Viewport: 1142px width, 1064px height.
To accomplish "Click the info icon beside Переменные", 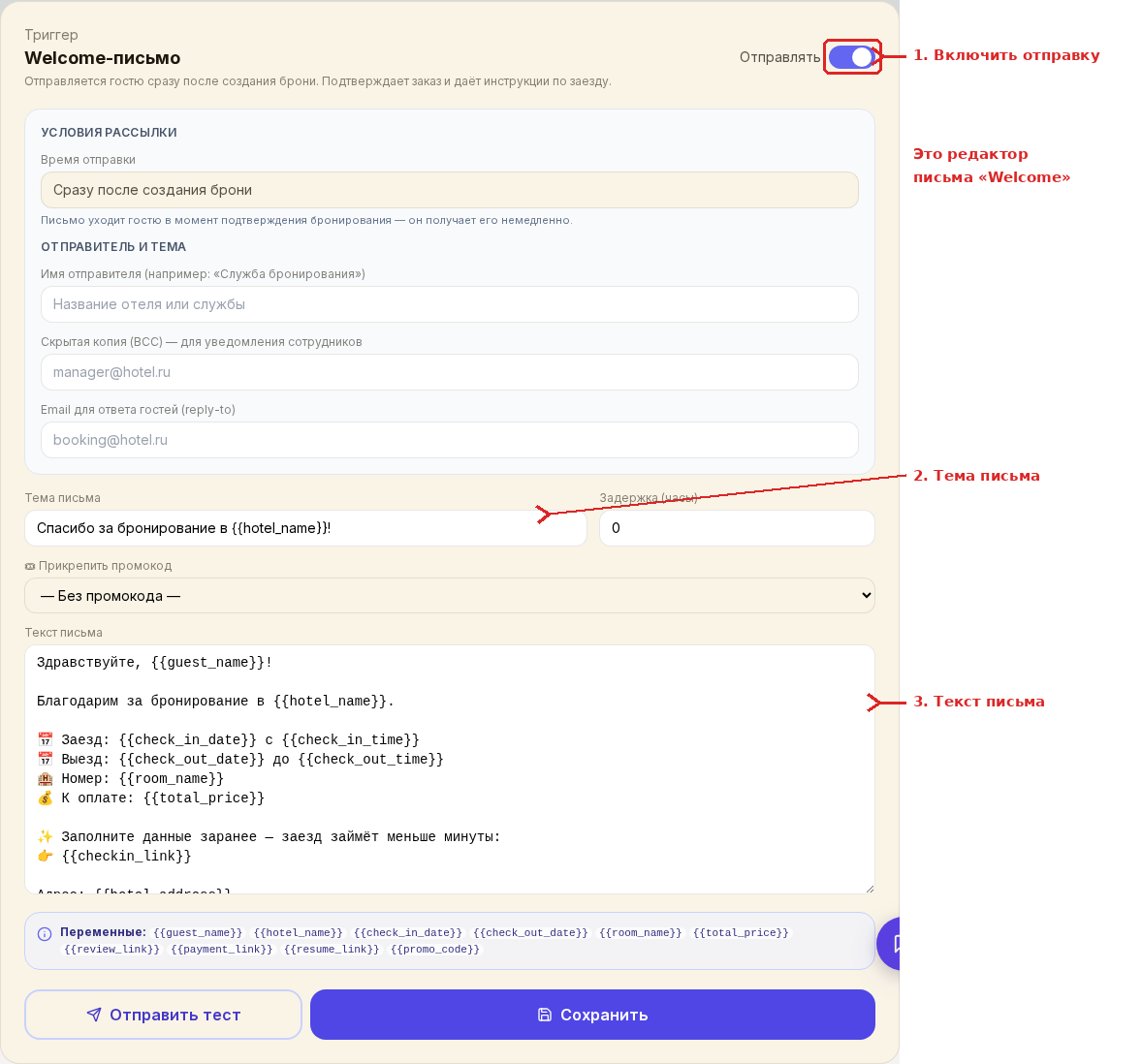I will tap(45, 934).
